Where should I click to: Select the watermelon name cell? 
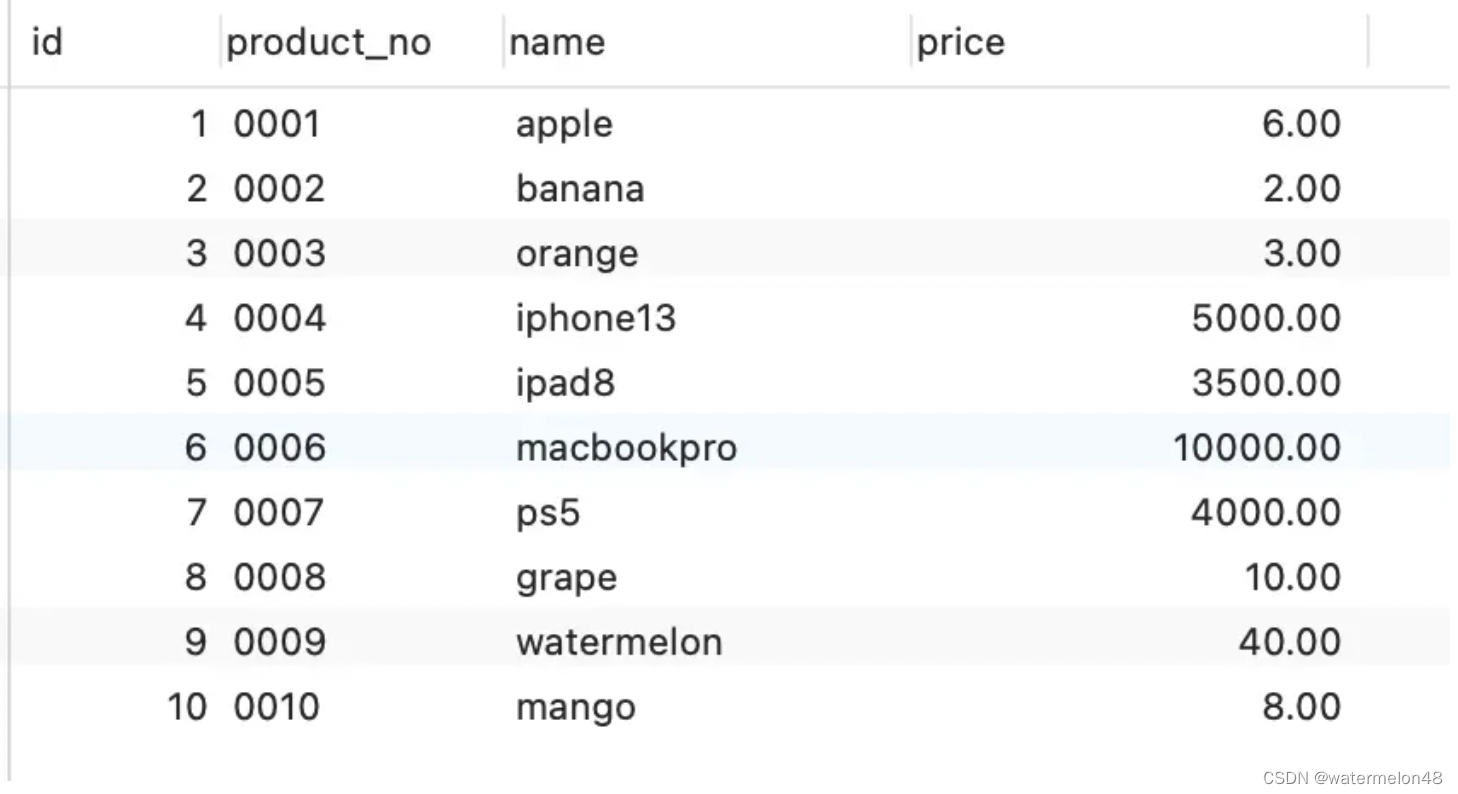click(x=619, y=642)
